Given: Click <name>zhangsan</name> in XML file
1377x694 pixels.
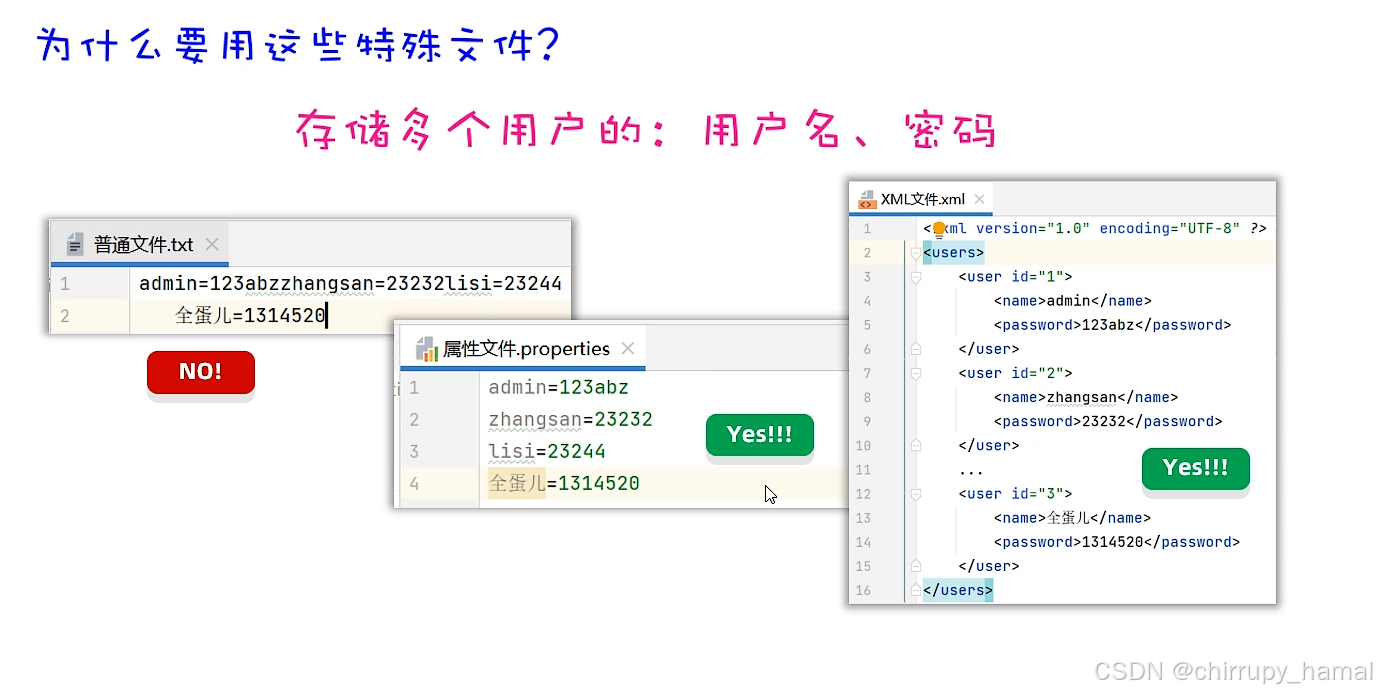Looking at the screenshot, I should (x=1086, y=397).
